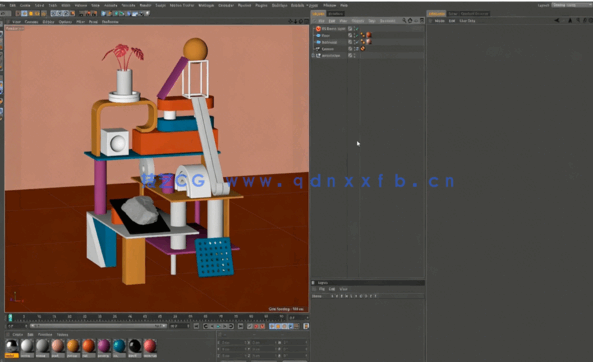This screenshot has width=593, height=362.
Task: Expand the bottom null object in Object Manager
Action: pos(313,56)
